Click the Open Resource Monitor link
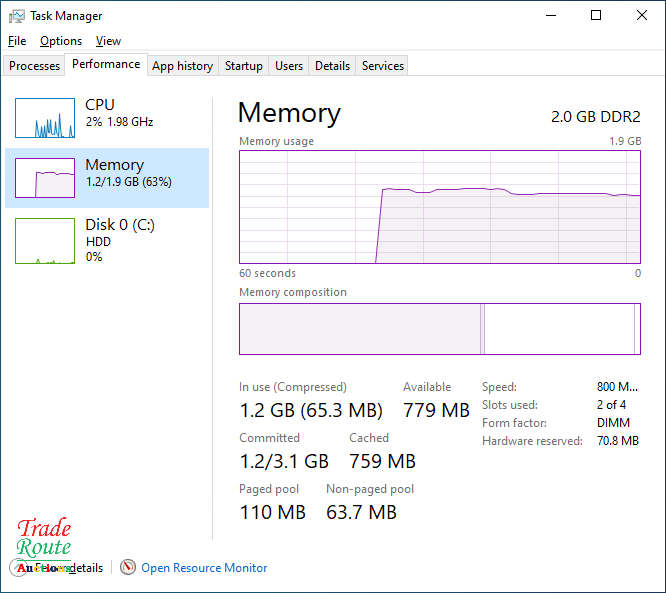The height and width of the screenshot is (593, 666). coord(204,568)
